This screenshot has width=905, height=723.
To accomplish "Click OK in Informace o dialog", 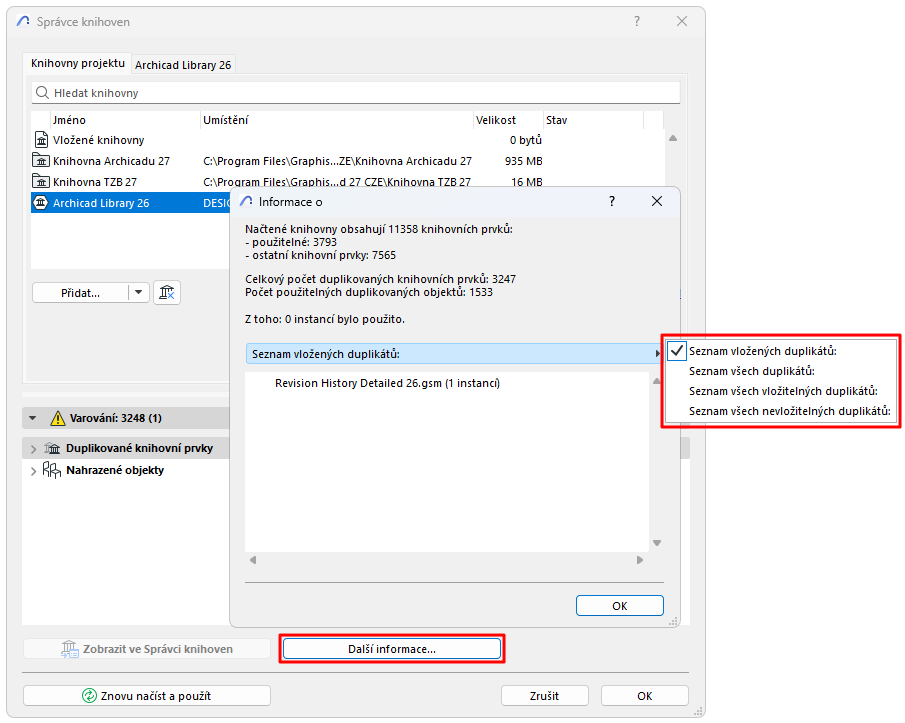I will coord(620,605).
